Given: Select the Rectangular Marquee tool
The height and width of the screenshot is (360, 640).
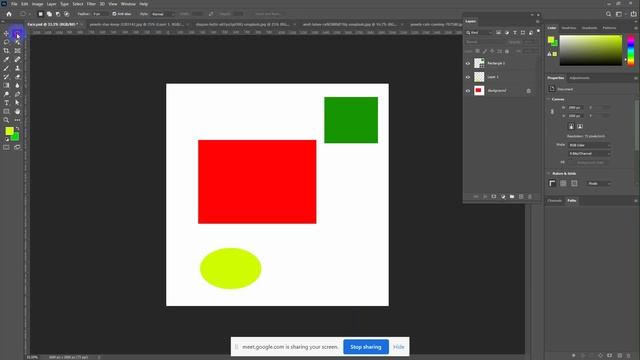Looking at the screenshot, I should 17,34.
